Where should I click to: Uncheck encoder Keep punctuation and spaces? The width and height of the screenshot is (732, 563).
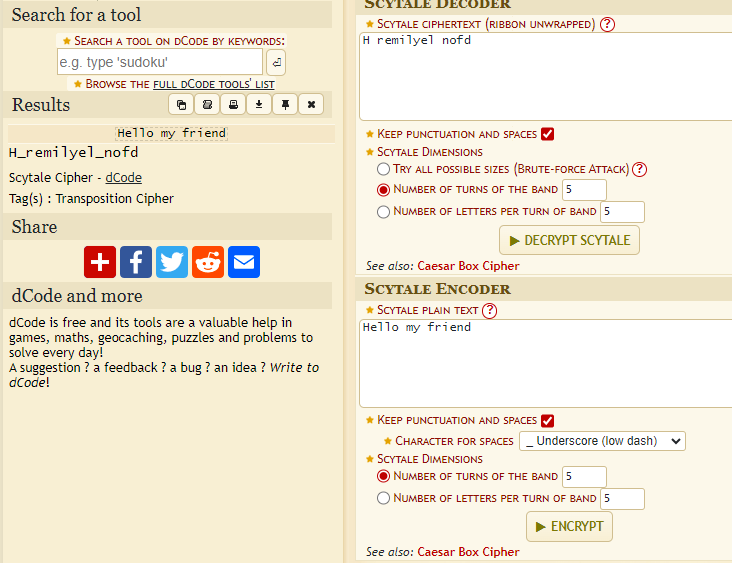coord(548,421)
